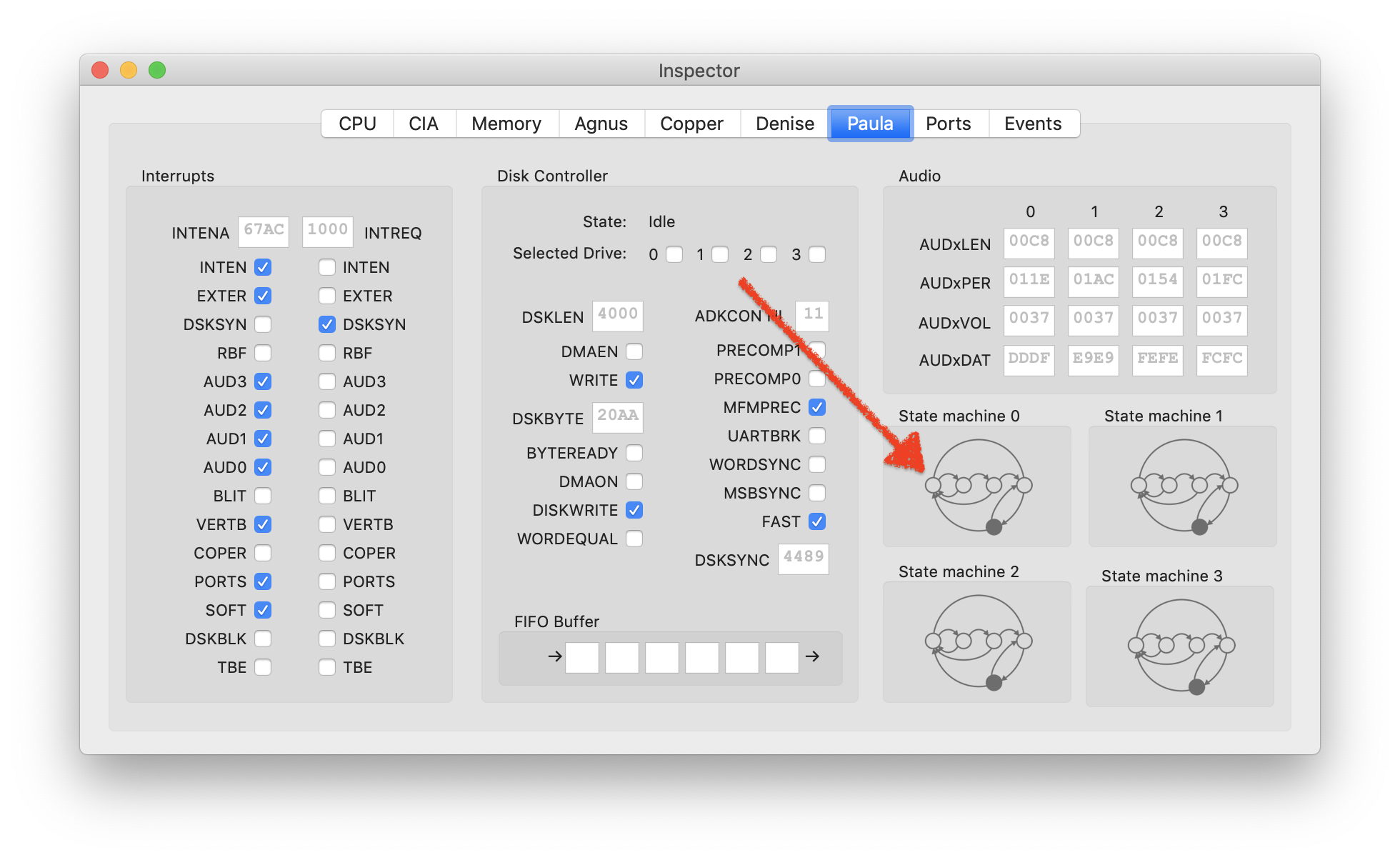This screenshot has height=860, width=1400.
Task: Open the CIA tab
Action: point(424,124)
